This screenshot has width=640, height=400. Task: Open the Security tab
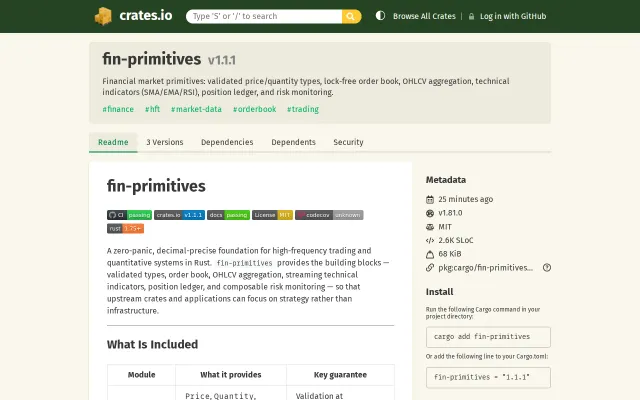(x=348, y=142)
